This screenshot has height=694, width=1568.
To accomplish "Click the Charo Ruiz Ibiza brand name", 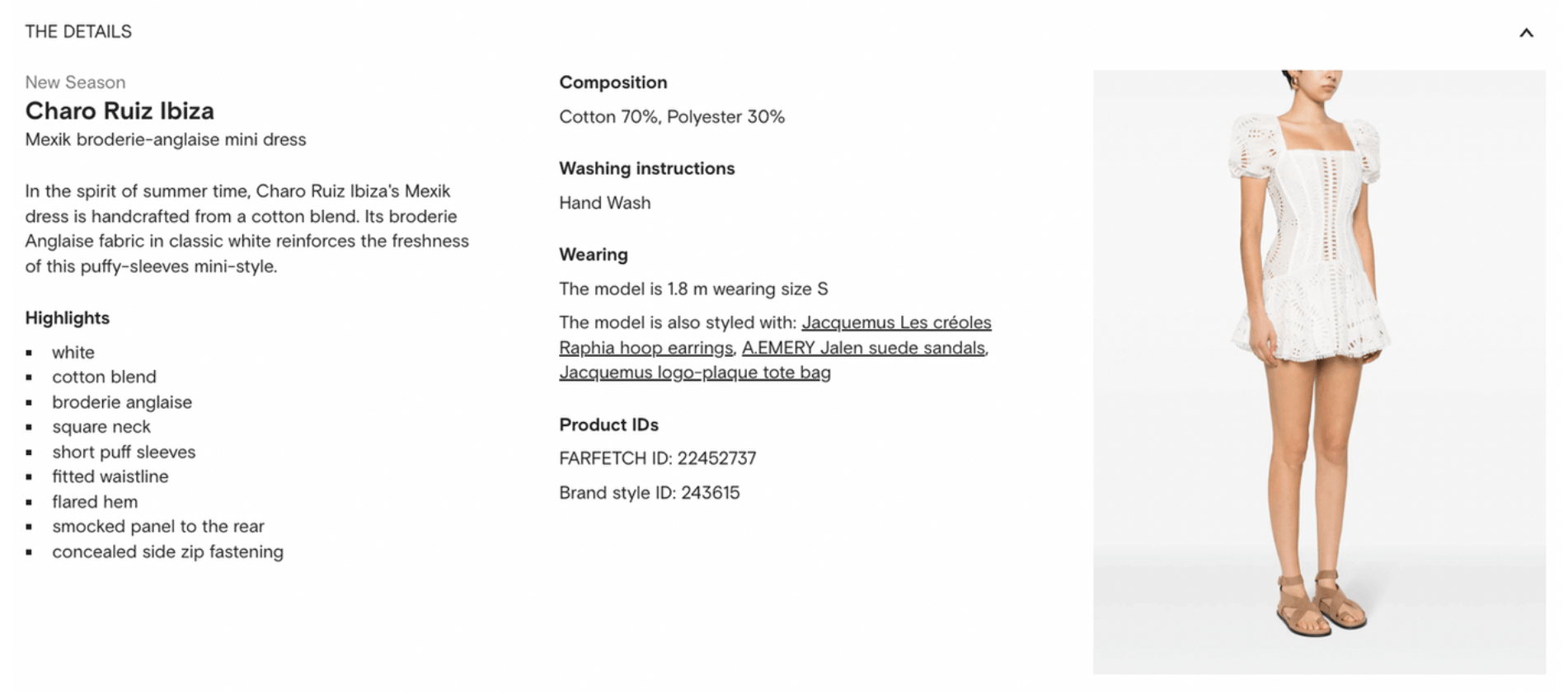I will pyautogui.click(x=120, y=111).
